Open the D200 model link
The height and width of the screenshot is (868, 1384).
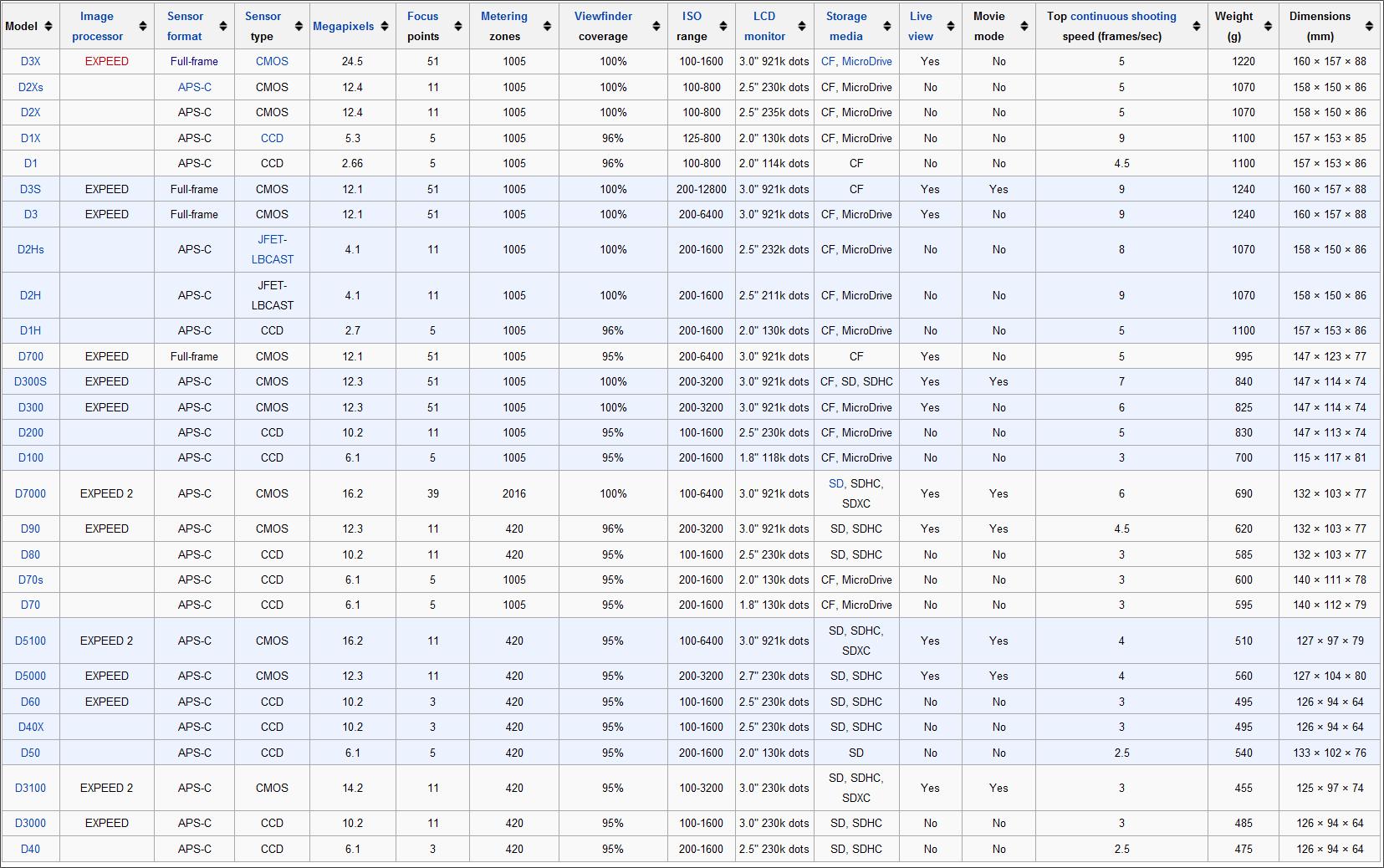[30, 432]
